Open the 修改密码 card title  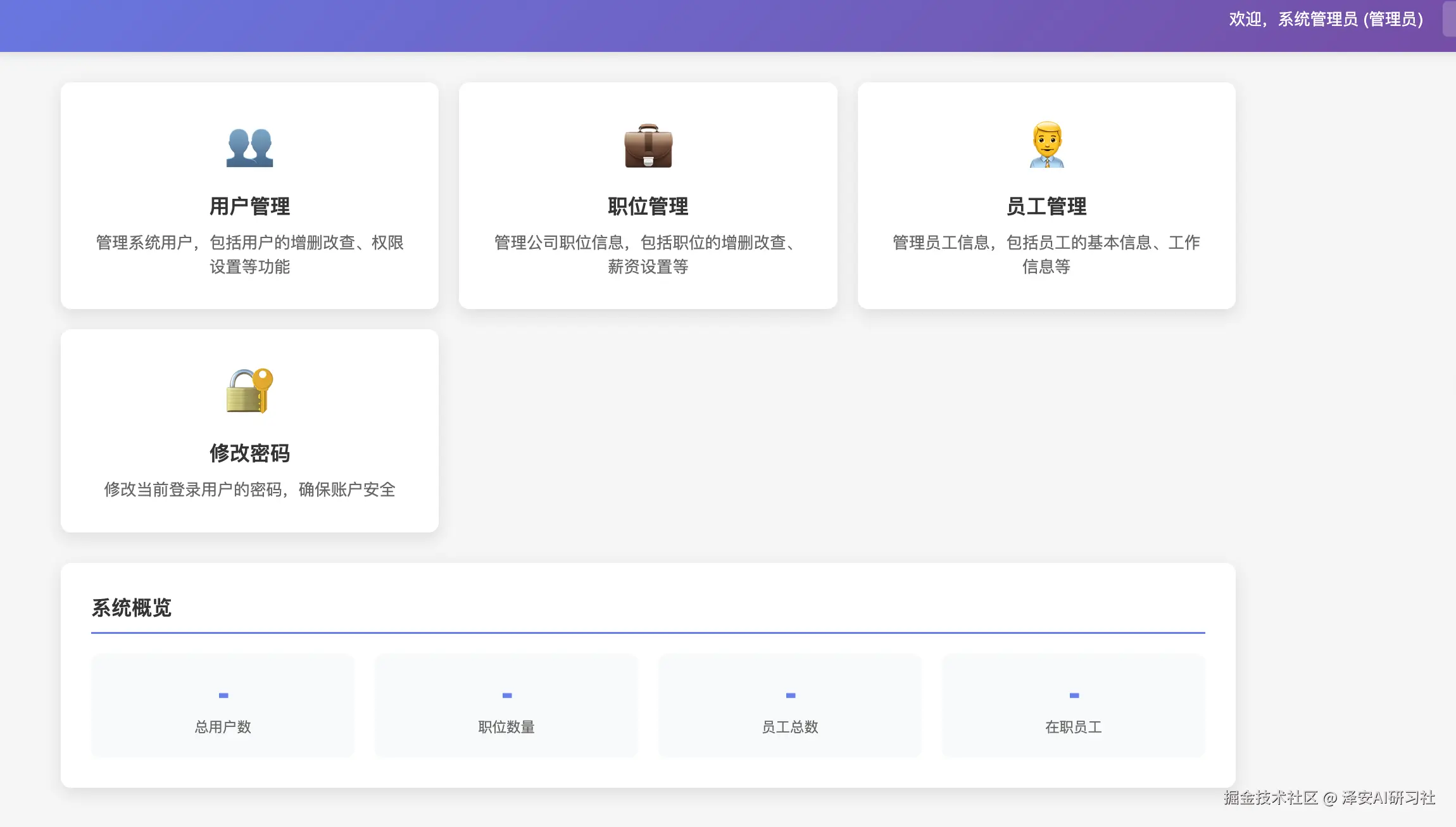(249, 453)
